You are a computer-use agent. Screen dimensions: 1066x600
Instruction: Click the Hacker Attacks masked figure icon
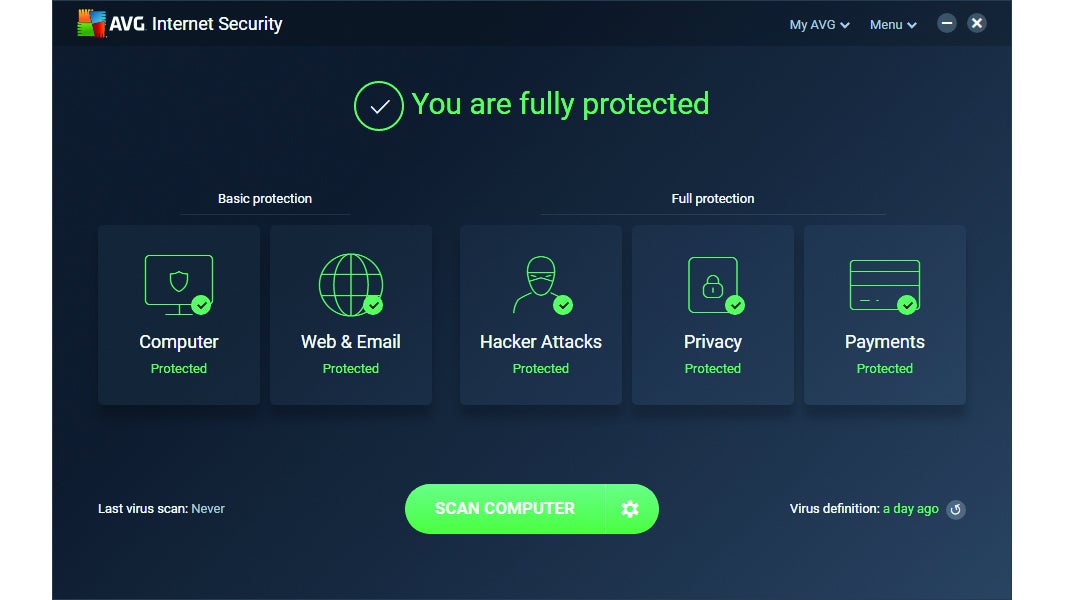coord(540,284)
